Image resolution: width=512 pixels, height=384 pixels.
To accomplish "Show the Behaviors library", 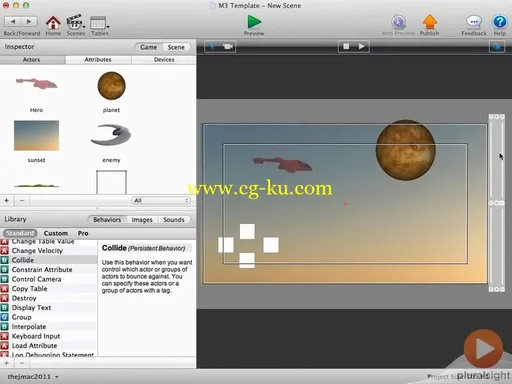I will [107, 220].
